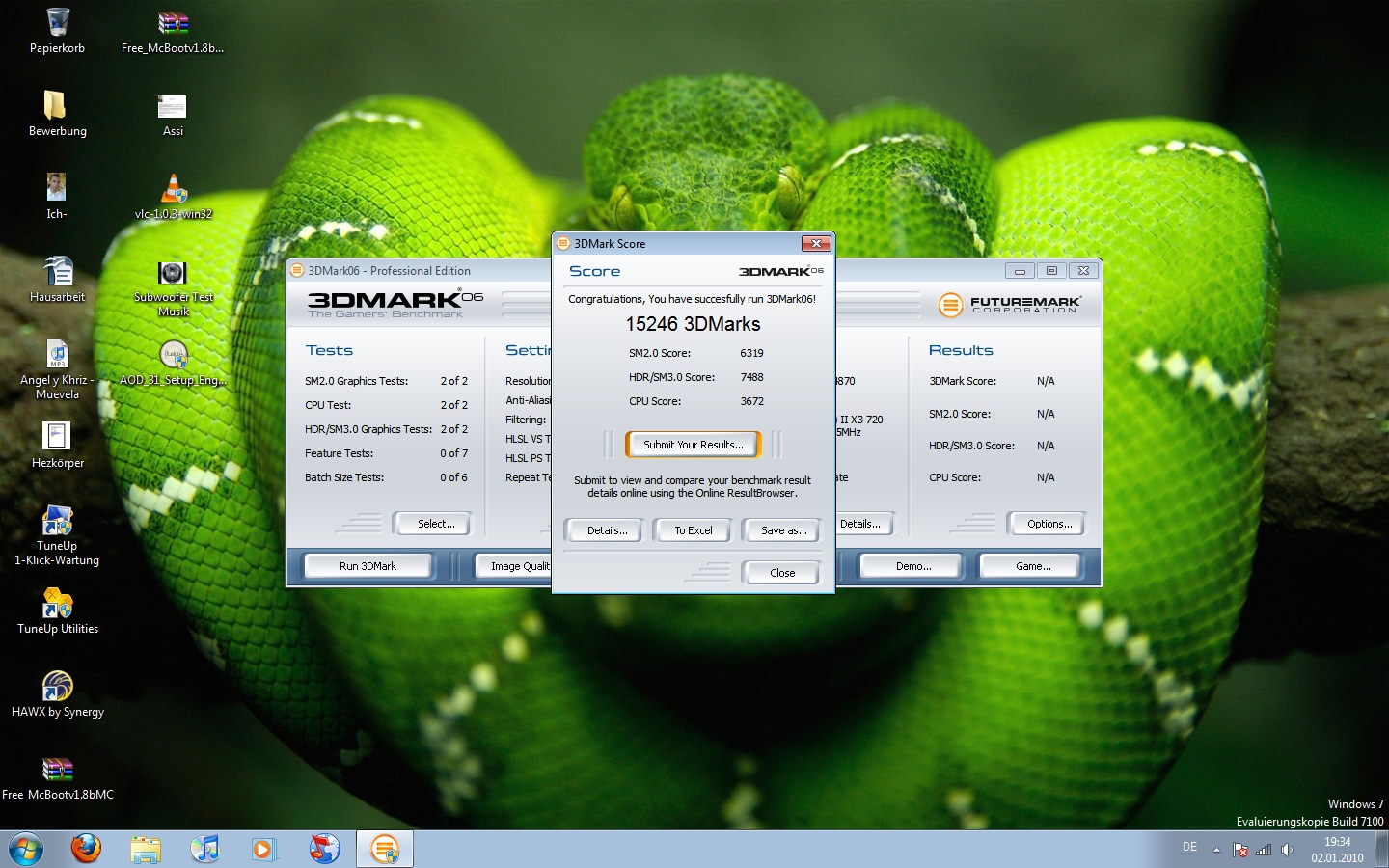
Task: Click the Save as... button
Action: (x=783, y=530)
